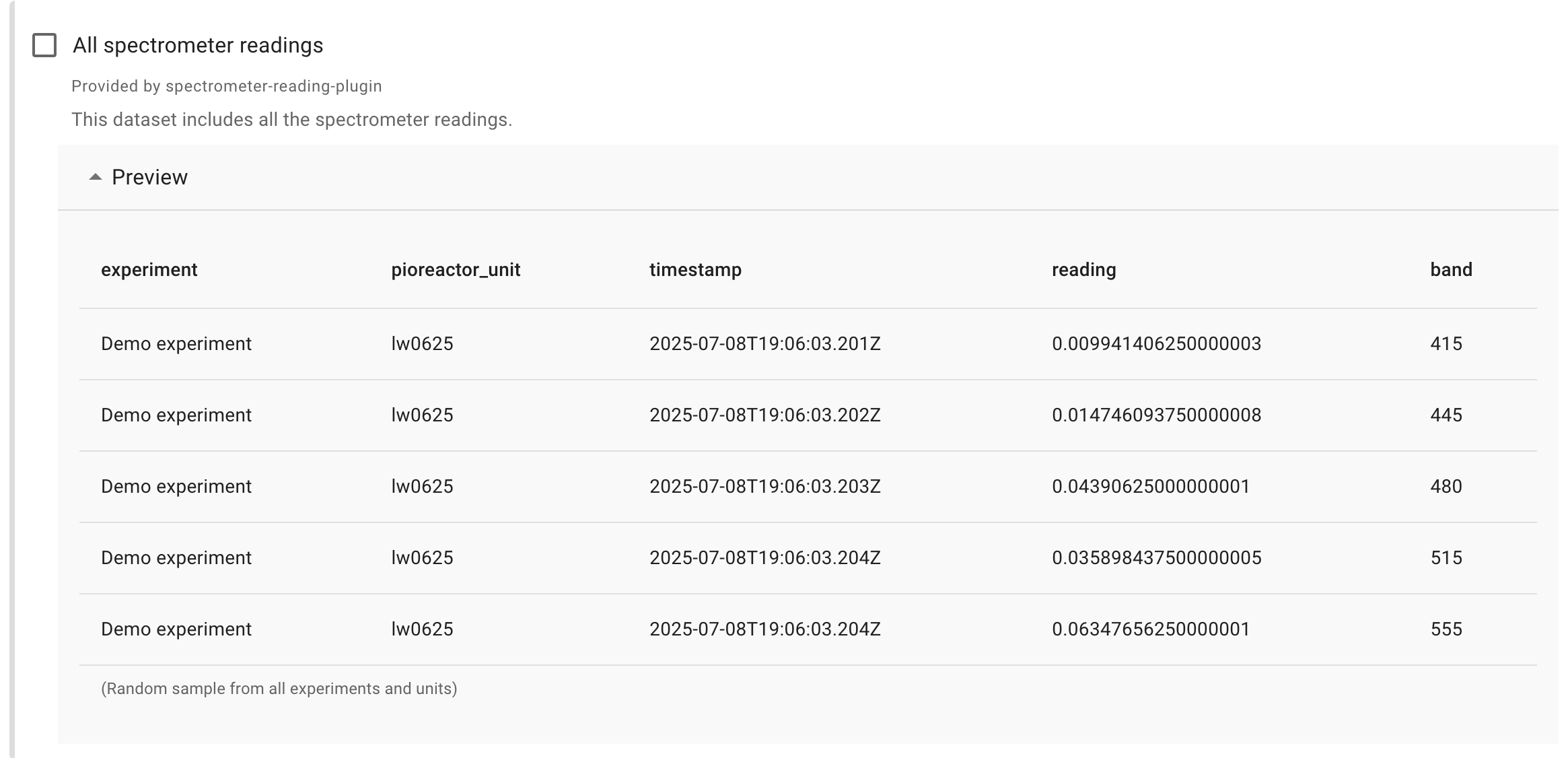The height and width of the screenshot is (758, 1568).
Task: Click reading 0.035898437500000005
Action: point(1156,558)
